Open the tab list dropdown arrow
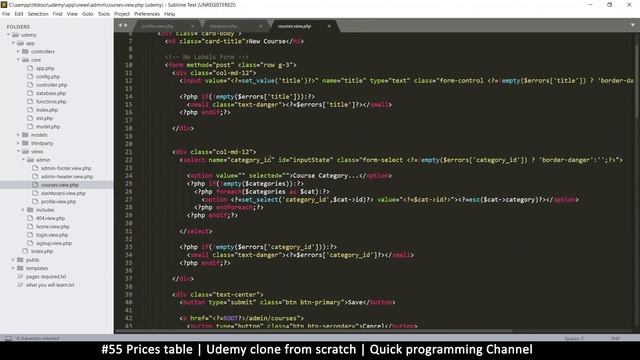640x360 pixels. pos(633,25)
